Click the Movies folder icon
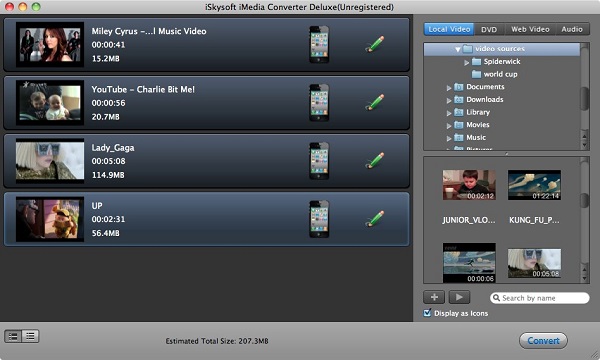 (458, 125)
